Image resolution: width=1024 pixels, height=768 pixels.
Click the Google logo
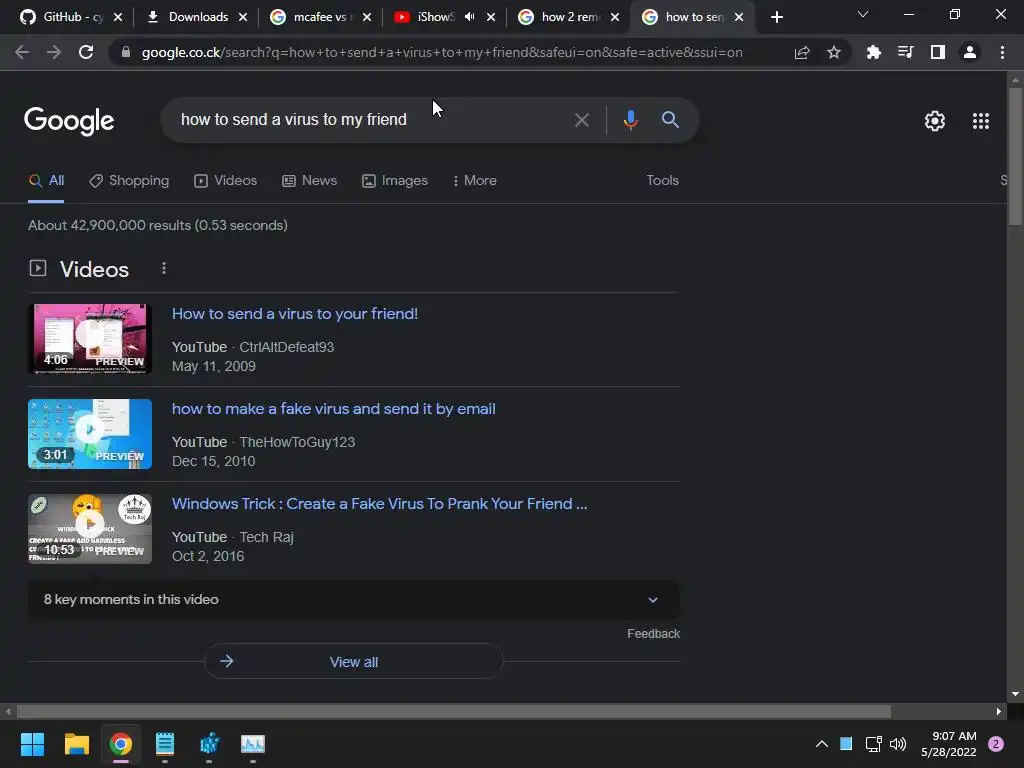(69, 121)
